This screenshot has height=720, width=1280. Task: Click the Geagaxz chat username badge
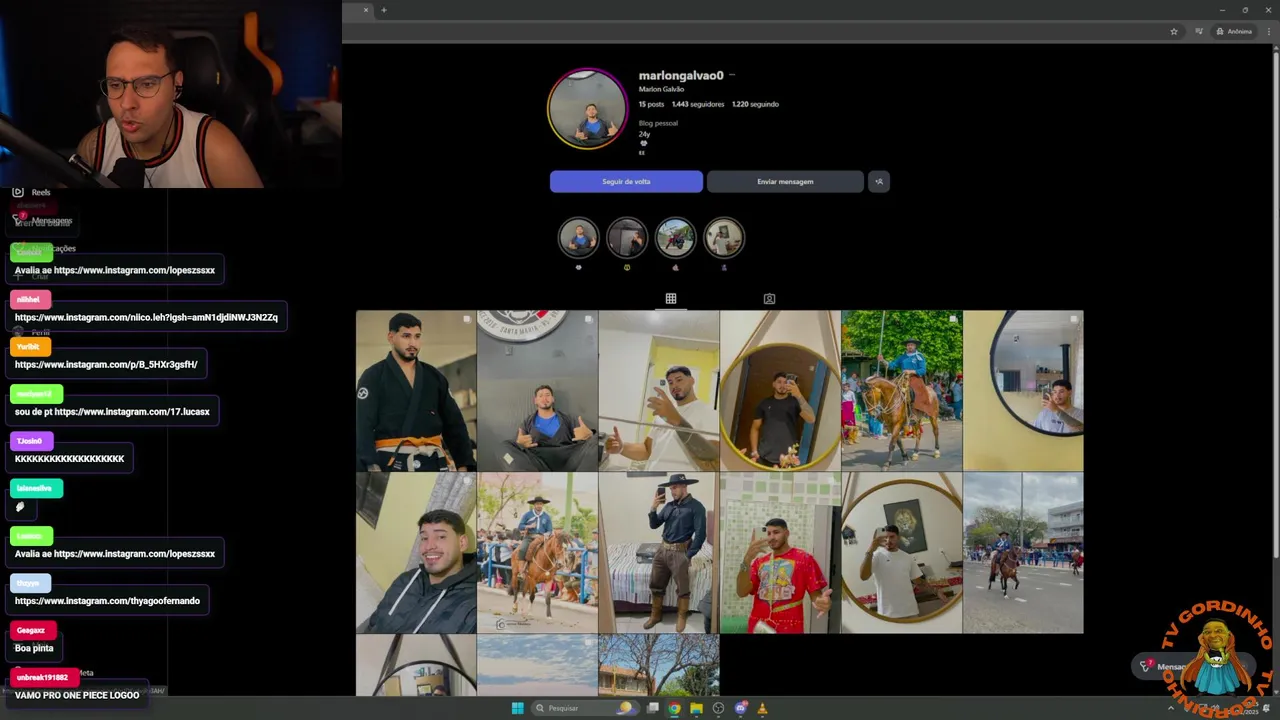point(33,630)
